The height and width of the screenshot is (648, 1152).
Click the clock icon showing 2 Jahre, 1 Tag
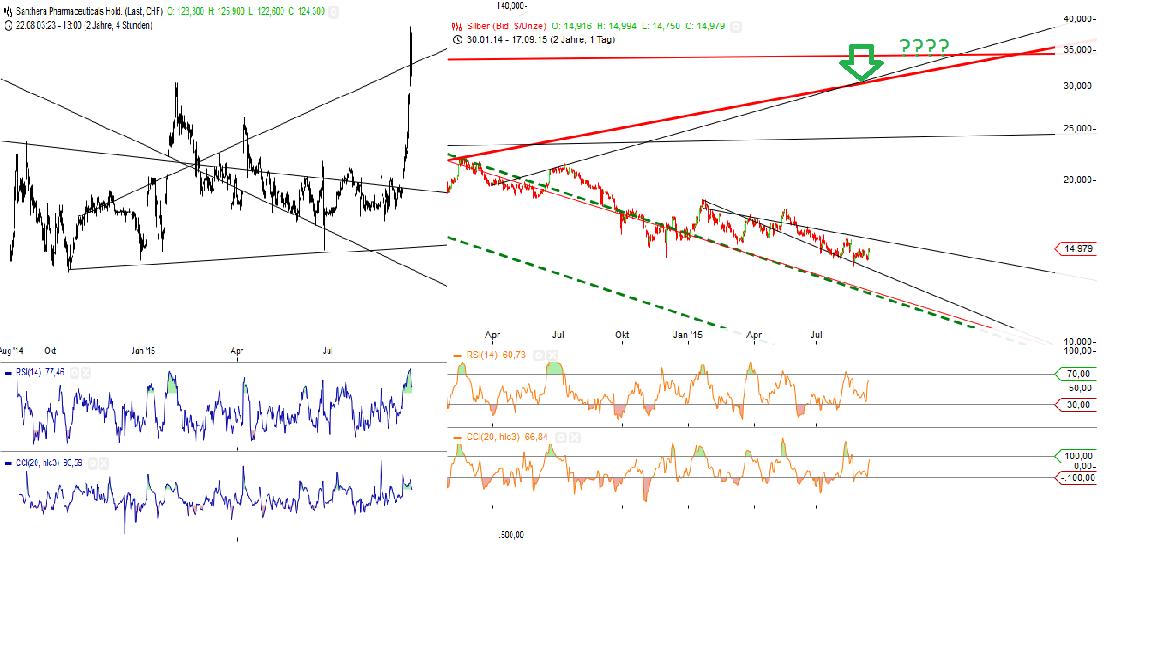[x=458, y=41]
